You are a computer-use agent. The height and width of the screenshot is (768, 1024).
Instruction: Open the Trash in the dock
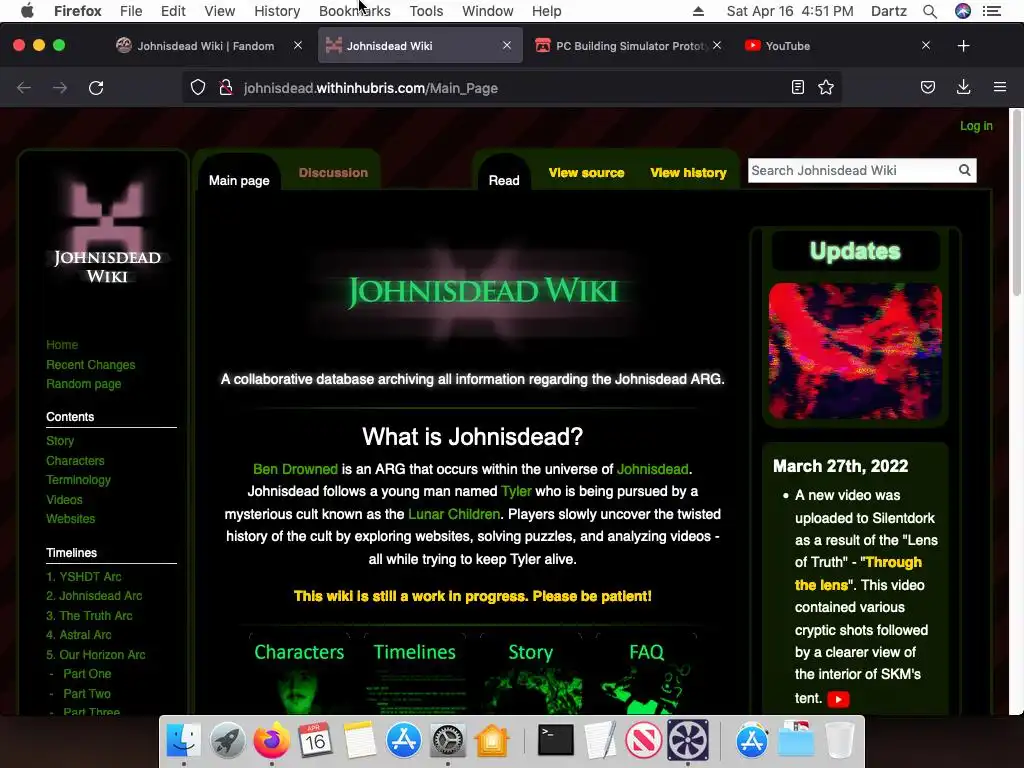click(x=840, y=741)
